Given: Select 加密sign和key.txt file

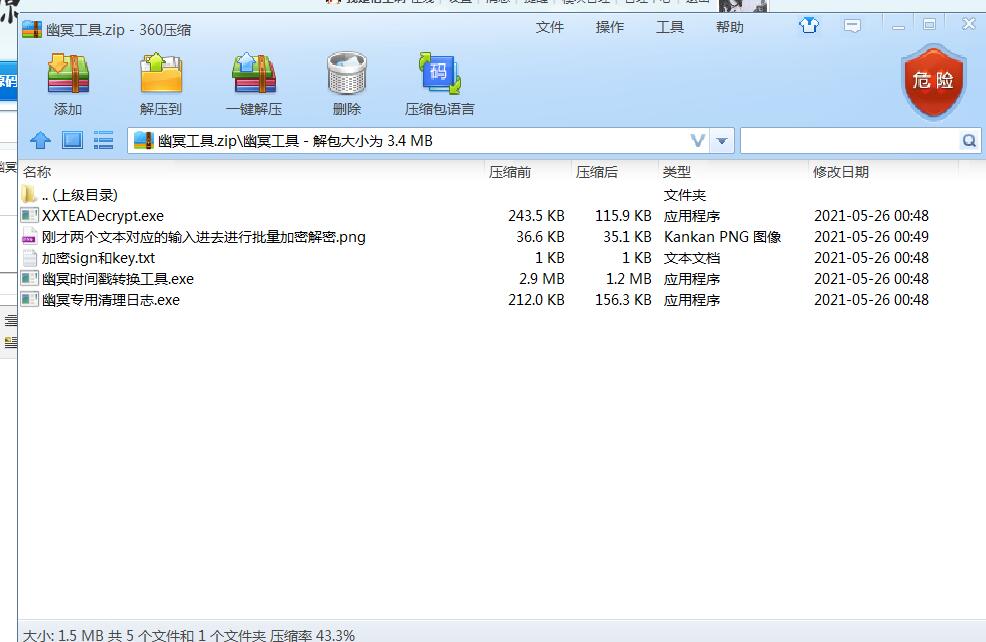Looking at the screenshot, I should (98, 258).
